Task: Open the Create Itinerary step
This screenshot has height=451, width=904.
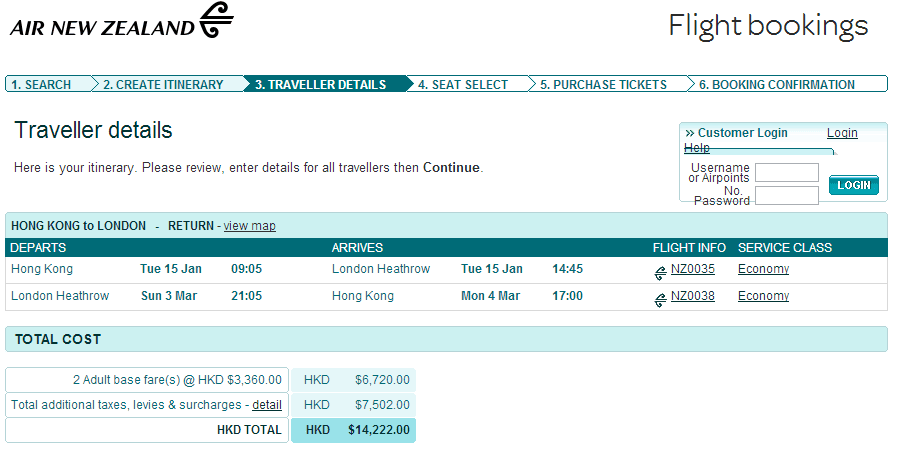Action: (163, 85)
